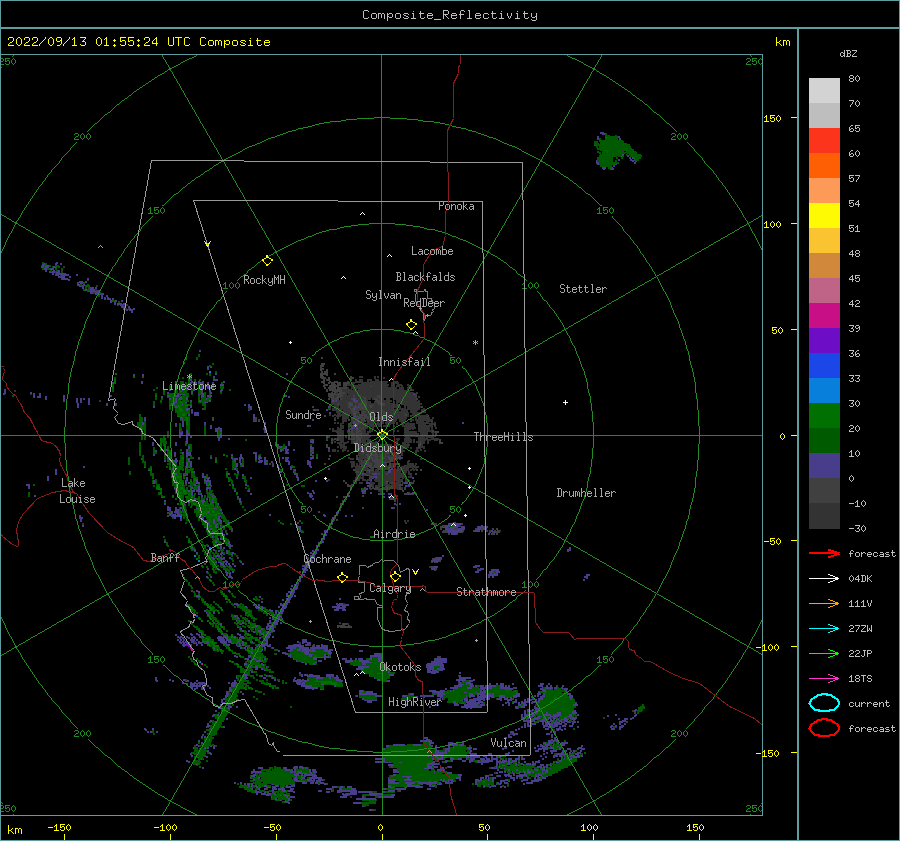Screen dimensions: 900x841
Task: Pick the slate purple 0-10 dBZ swatch
Action: tap(824, 466)
